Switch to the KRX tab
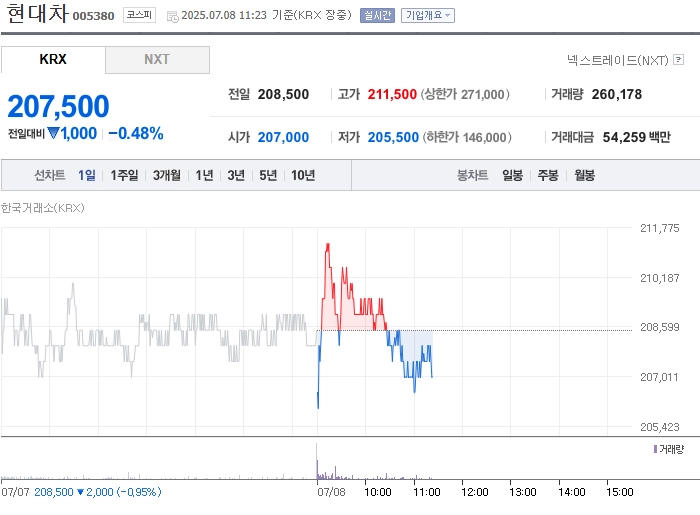The width and height of the screenshot is (700, 515). (53, 59)
